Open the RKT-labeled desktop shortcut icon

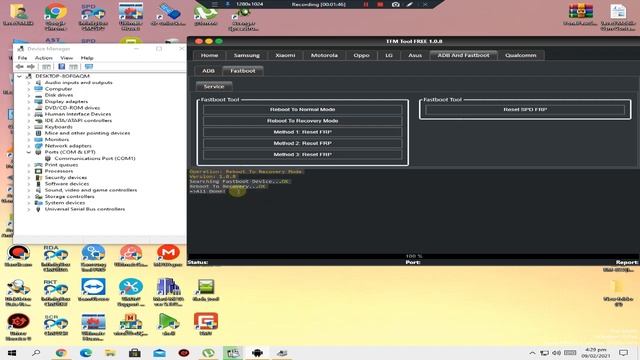click(56, 293)
